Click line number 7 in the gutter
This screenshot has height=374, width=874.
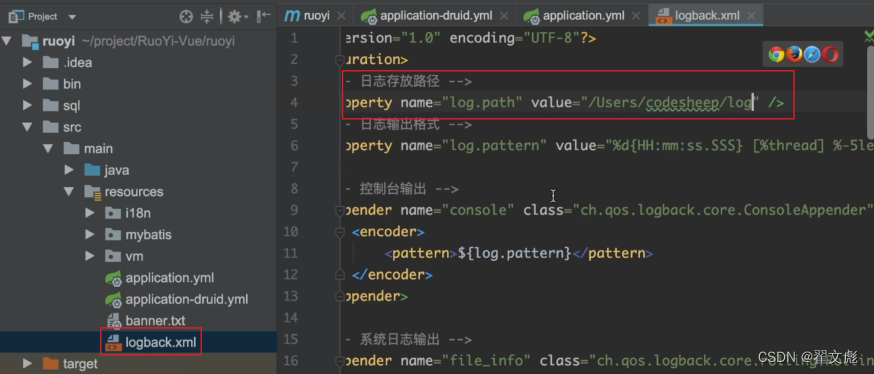[294, 167]
